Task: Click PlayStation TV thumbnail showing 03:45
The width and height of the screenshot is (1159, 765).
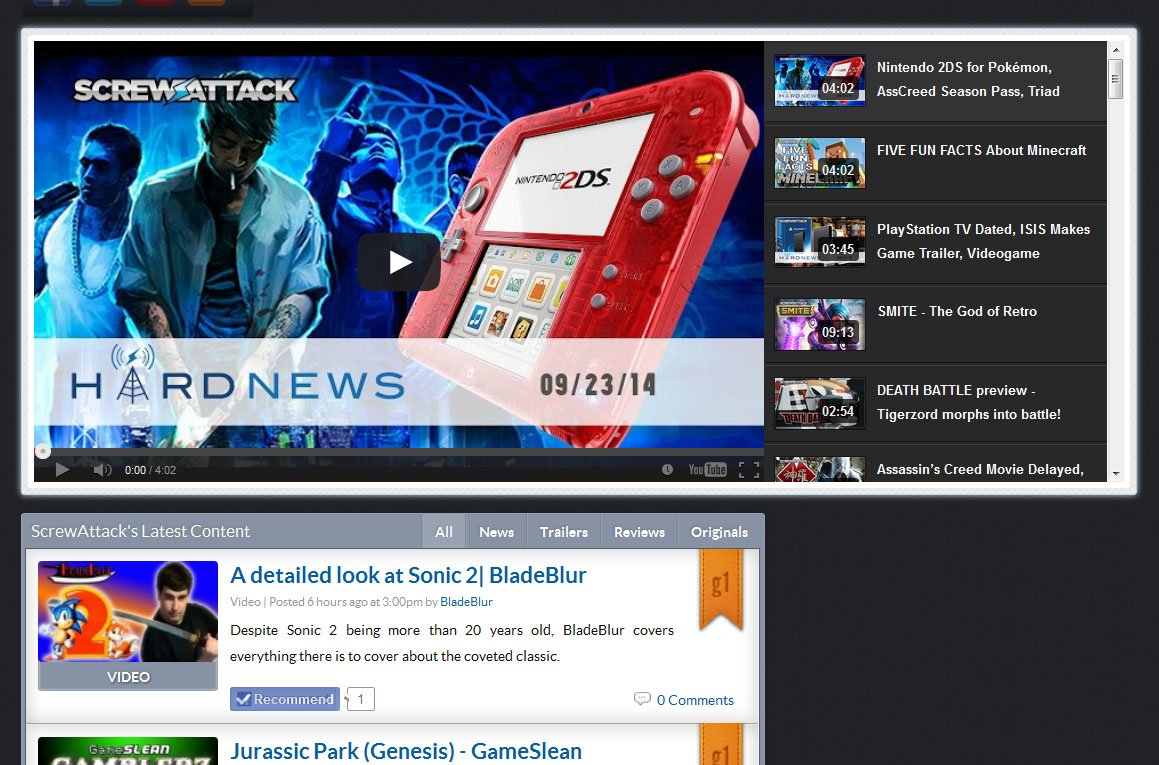Action: (820, 242)
